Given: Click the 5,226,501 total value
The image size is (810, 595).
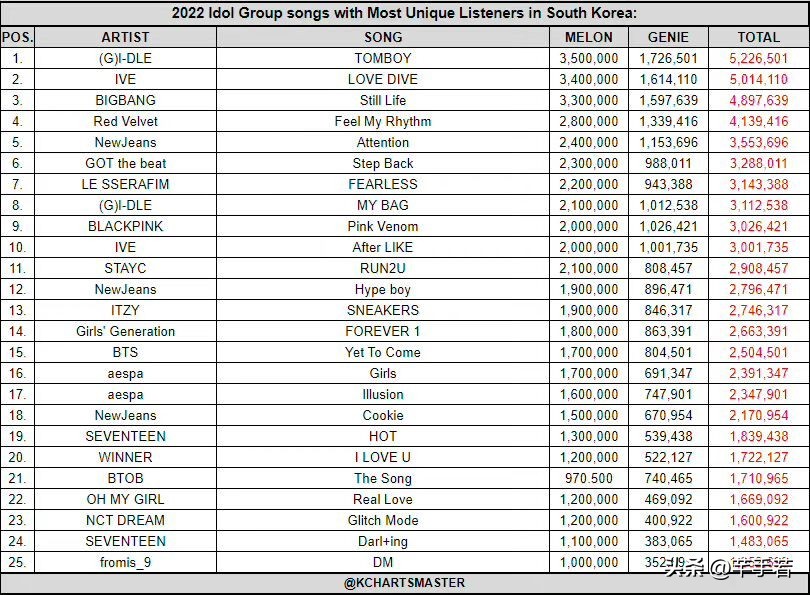Looking at the screenshot, I should point(758,58).
